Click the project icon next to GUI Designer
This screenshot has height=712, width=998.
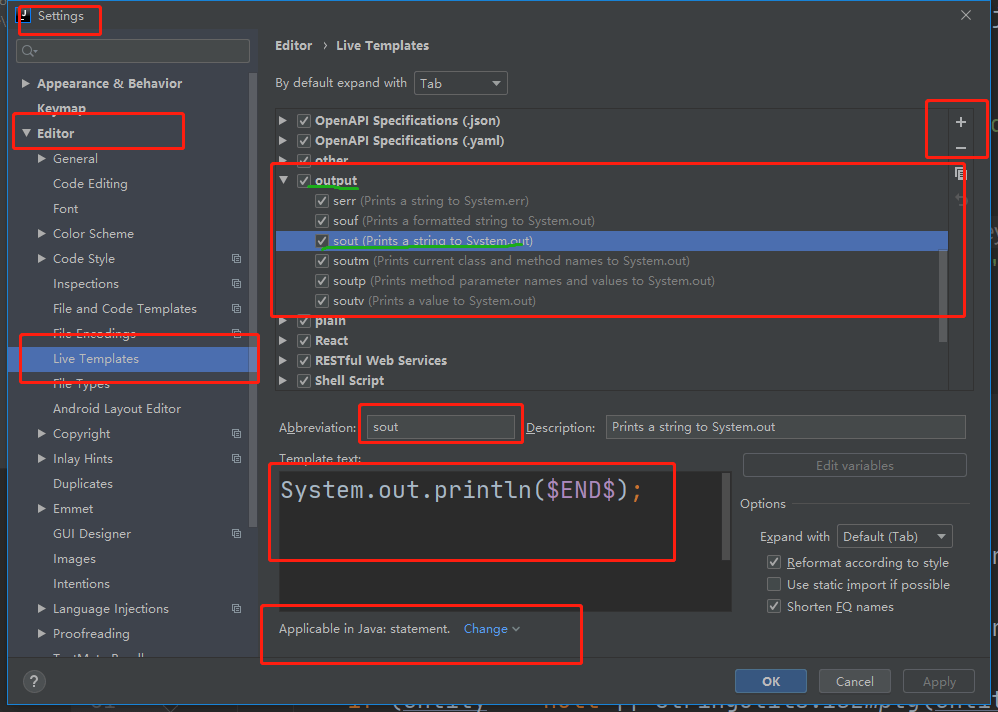coord(236,533)
